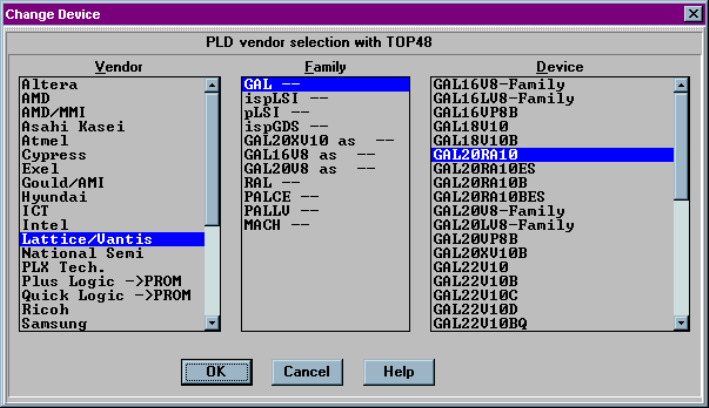Select Plus Logic ->PROM vendor
This screenshot has width=709, height=408.
(x=112, y=281)
